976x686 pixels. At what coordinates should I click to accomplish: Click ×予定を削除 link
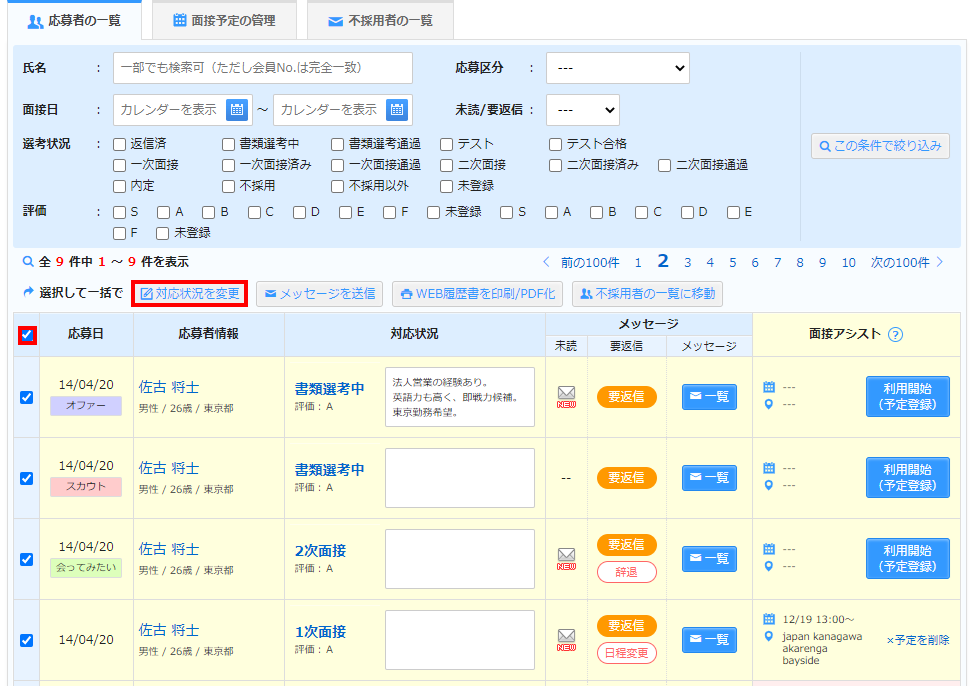coord(918,640)
